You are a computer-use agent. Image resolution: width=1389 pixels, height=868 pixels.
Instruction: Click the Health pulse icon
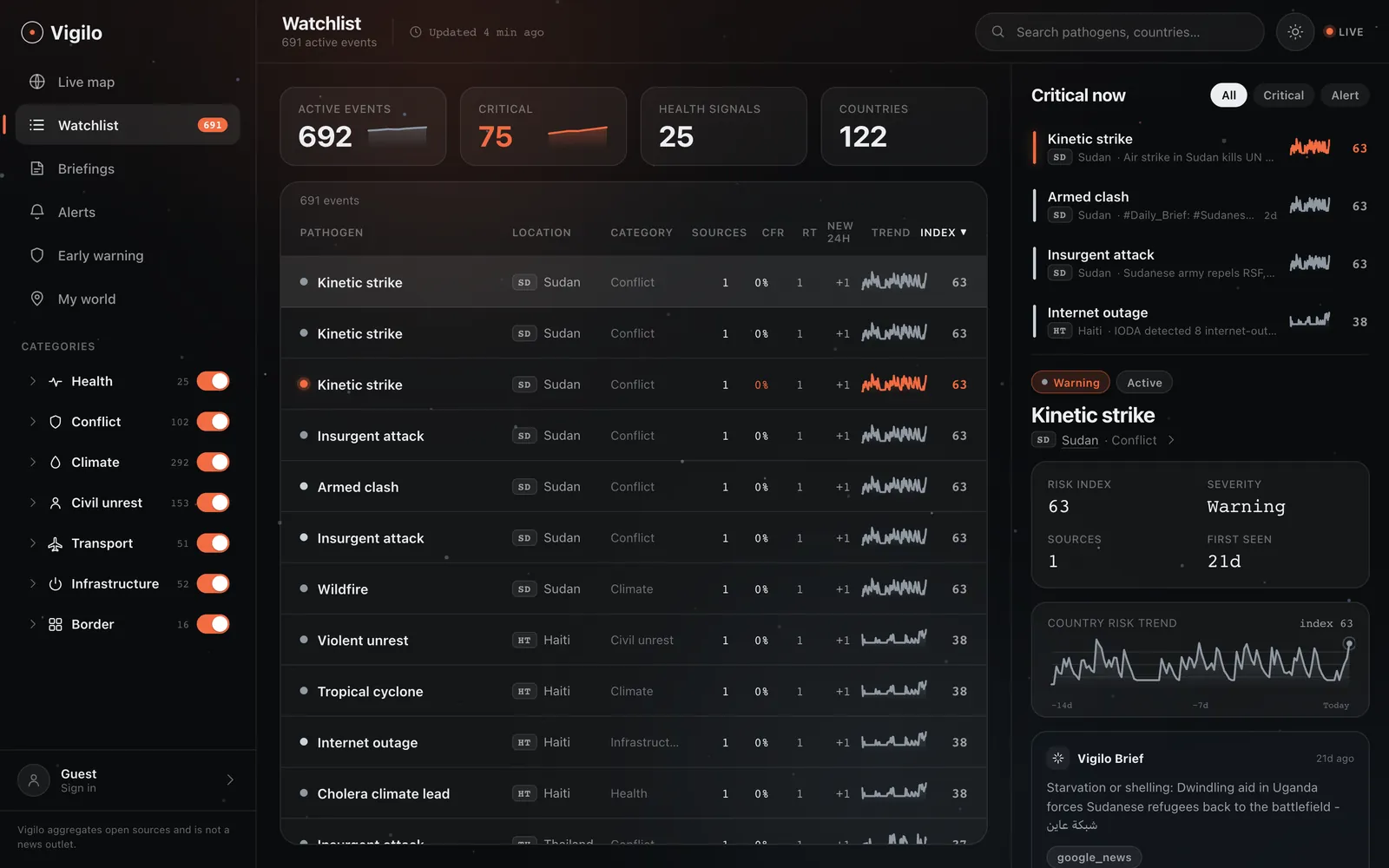tap(56, 381)
